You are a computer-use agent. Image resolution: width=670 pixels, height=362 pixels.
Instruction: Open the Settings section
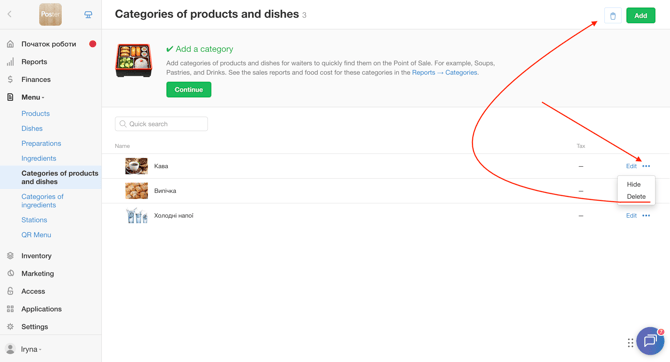[x=35, y=327]
